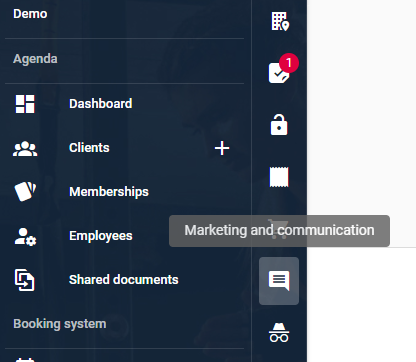Open Shared documents menu item

pos(124,280)
